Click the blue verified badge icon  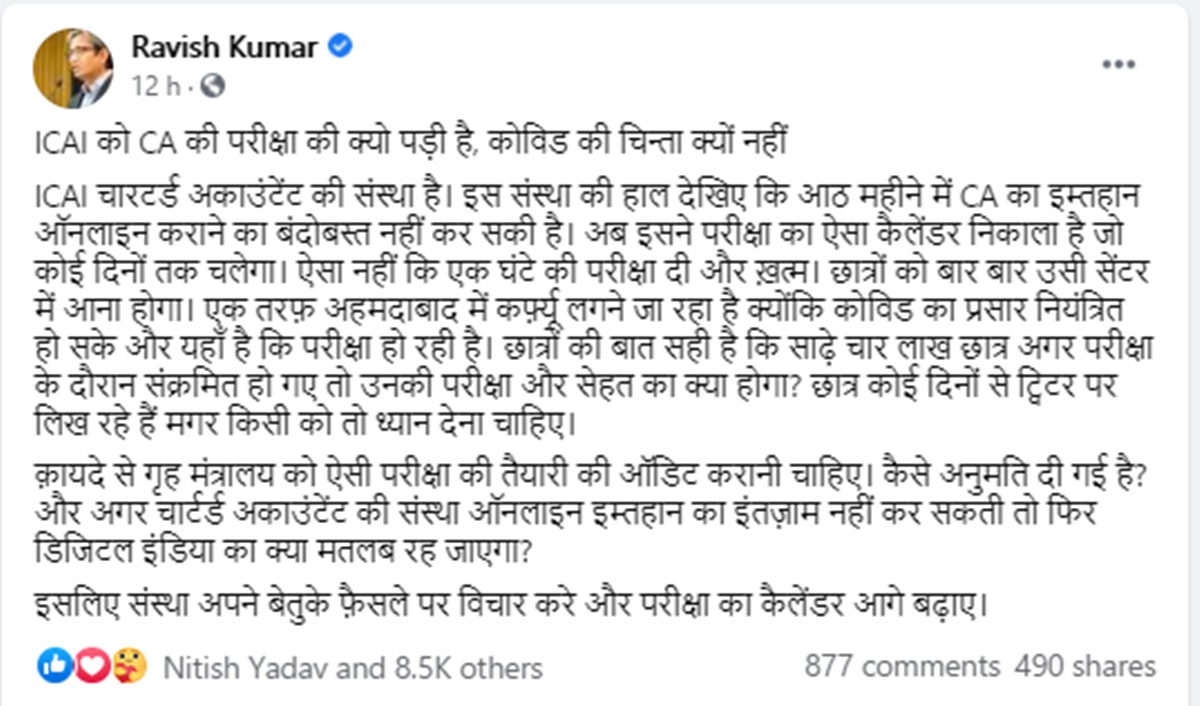(341, 47)
